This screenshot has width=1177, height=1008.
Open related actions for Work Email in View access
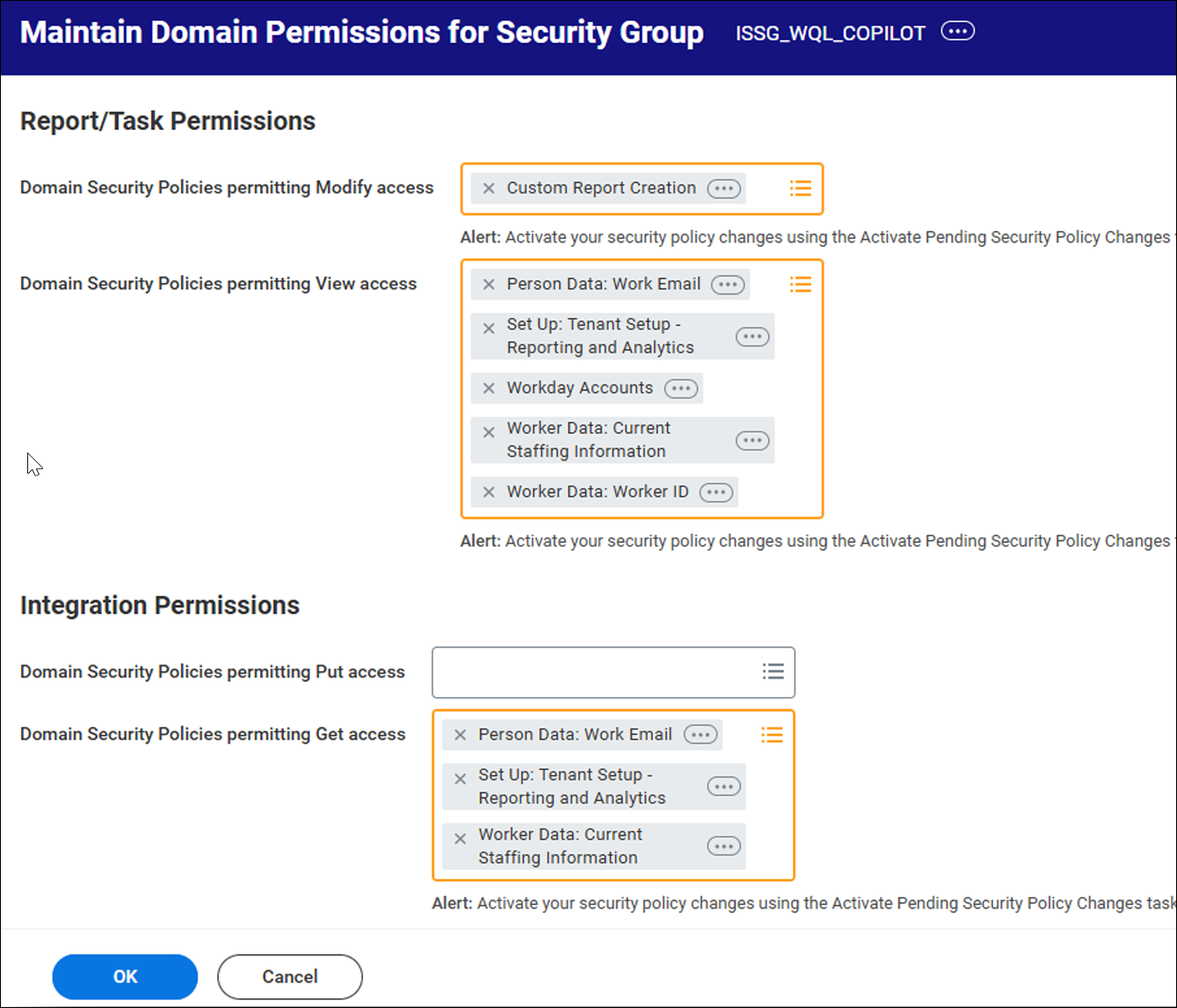coord(728,284)
